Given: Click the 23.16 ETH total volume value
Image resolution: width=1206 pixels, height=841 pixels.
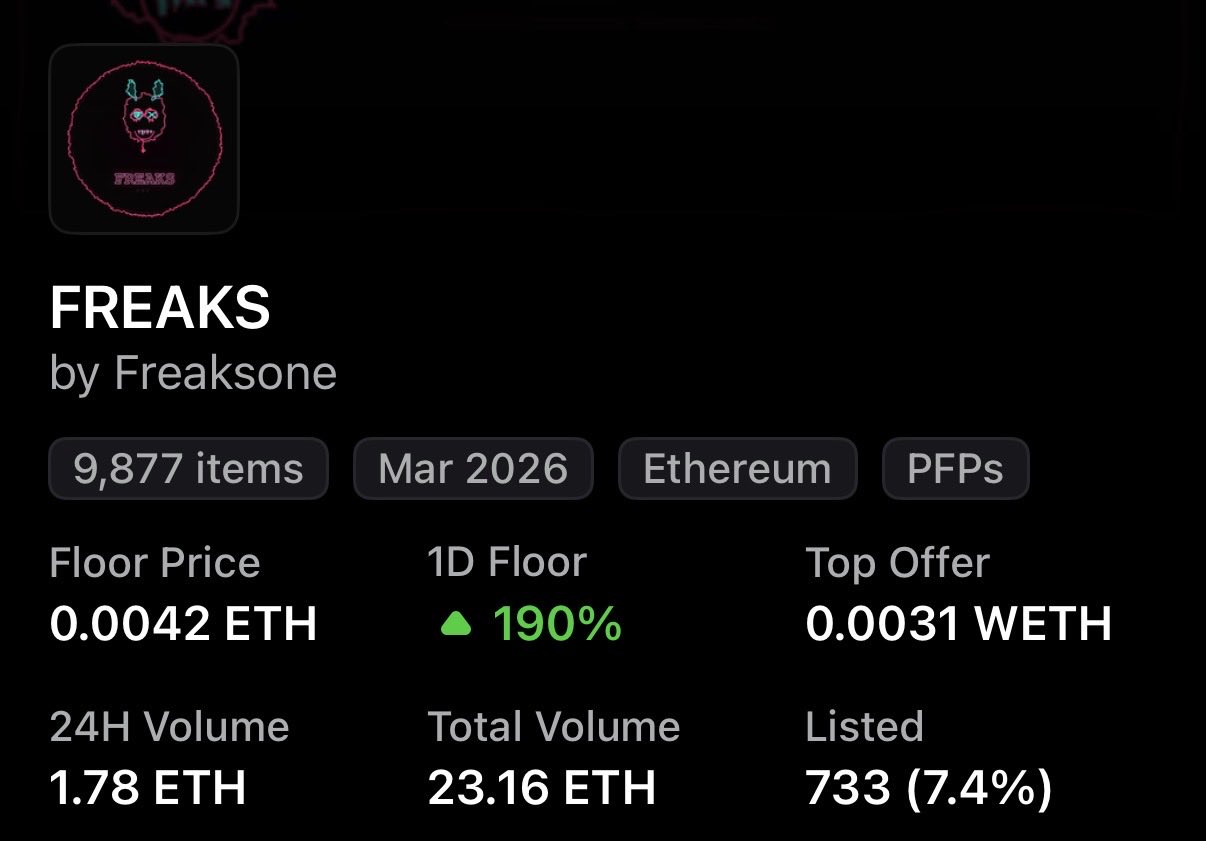Looking at the screenshot, I should pos(541,788).
